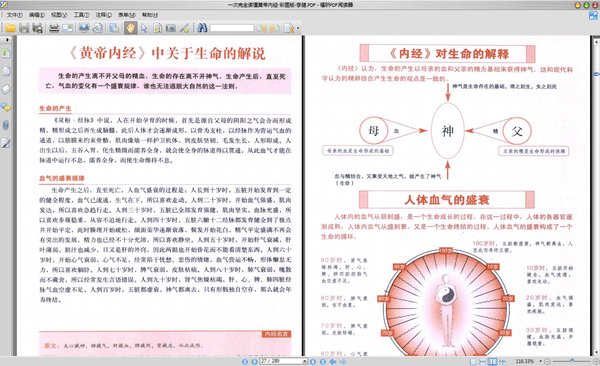
Task: Click the binoculars search icon
Action: [x=202, y=28]
